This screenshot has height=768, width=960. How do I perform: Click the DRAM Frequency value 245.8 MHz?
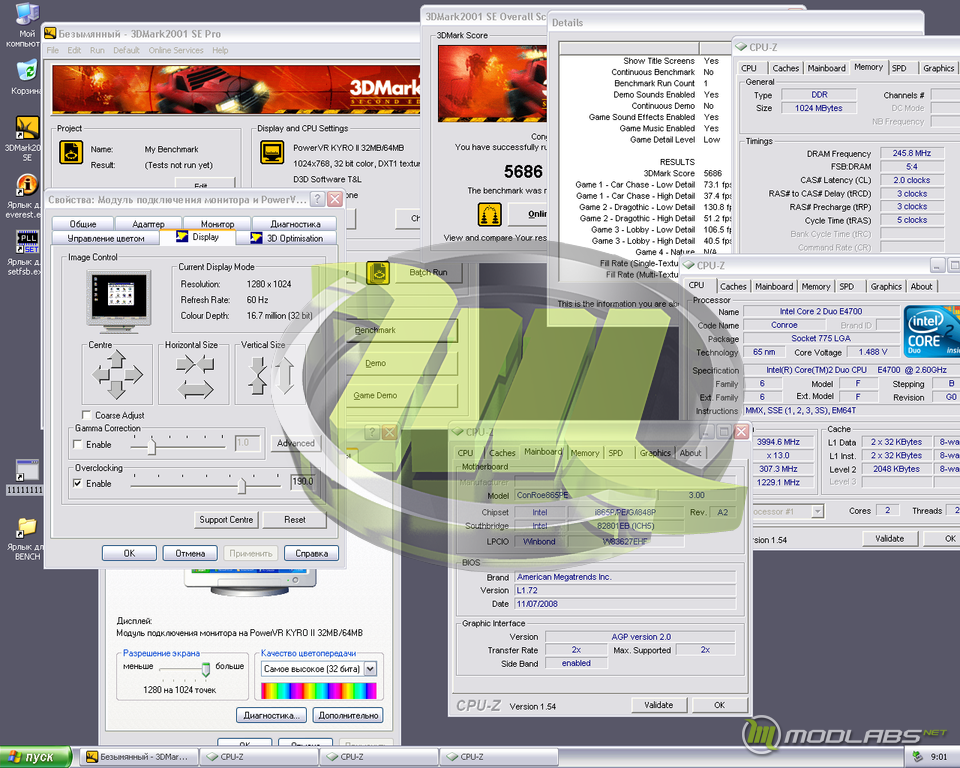tap(911, 153)
